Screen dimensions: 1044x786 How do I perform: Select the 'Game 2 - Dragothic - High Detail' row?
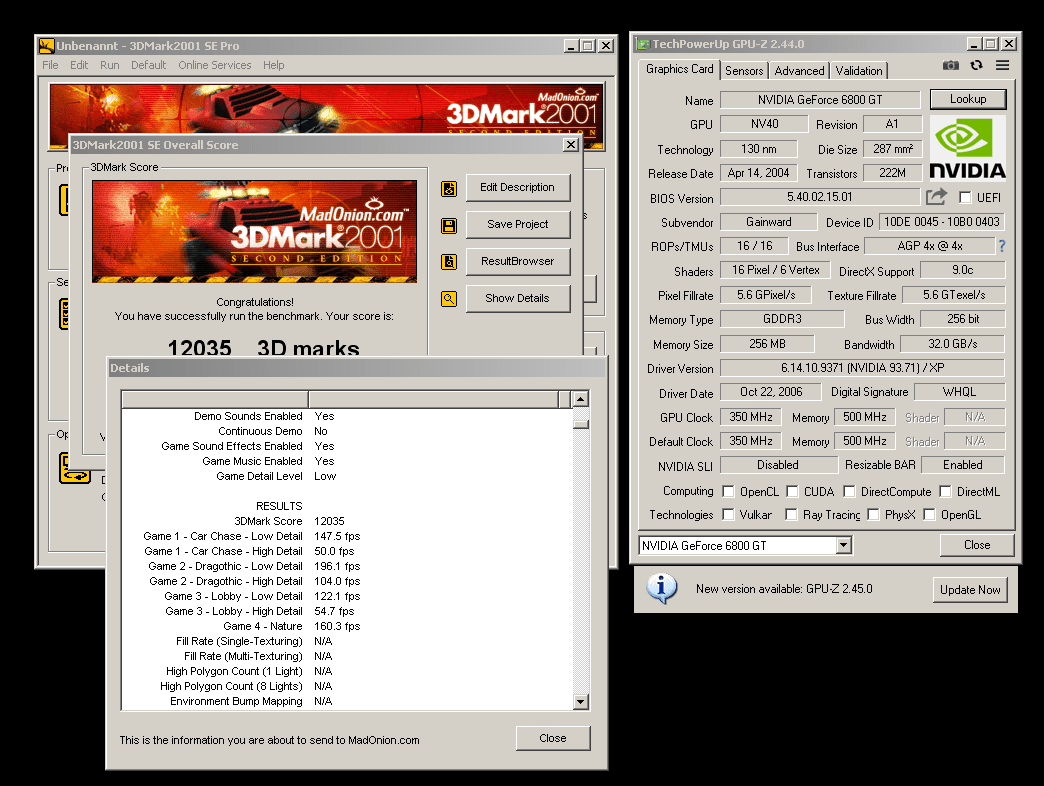point(346,581)
